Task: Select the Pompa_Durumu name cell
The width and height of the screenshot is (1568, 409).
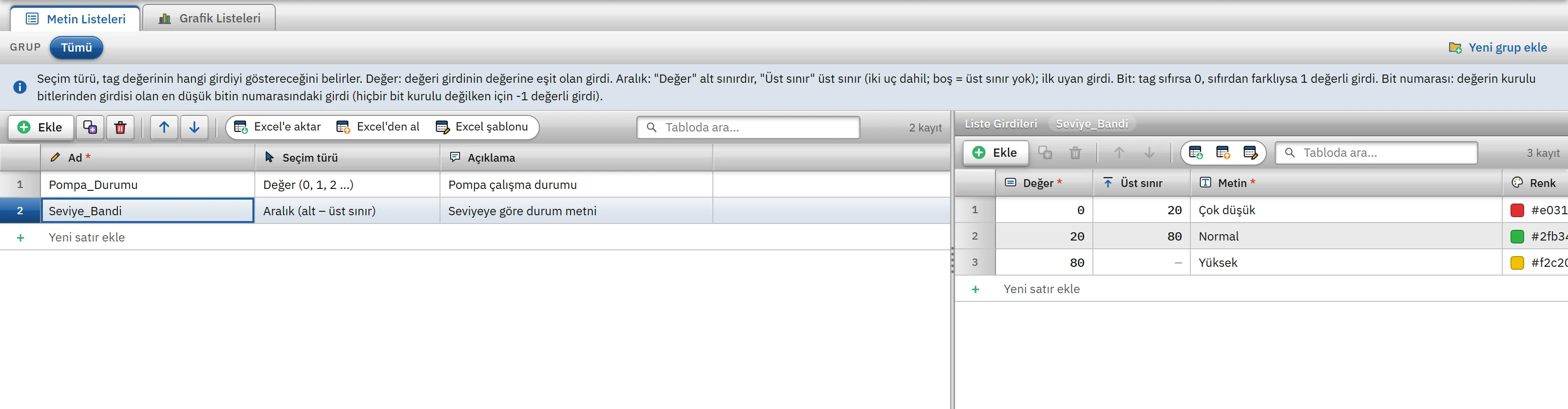Action: (147, 185)
